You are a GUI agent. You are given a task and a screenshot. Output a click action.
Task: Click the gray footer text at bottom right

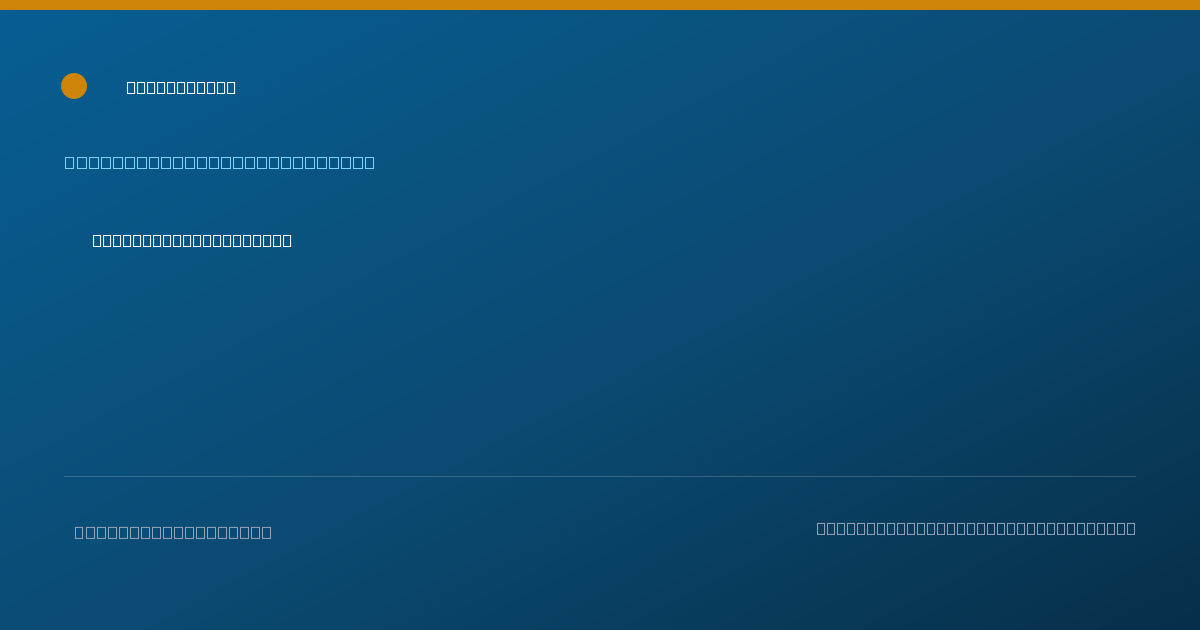click(x=976, y=529)
